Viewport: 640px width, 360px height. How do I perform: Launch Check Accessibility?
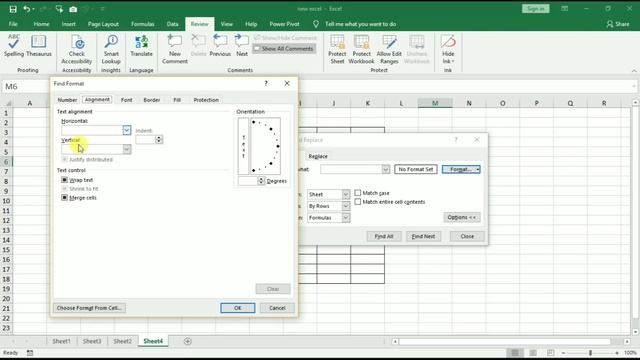(x=77, y=49)
